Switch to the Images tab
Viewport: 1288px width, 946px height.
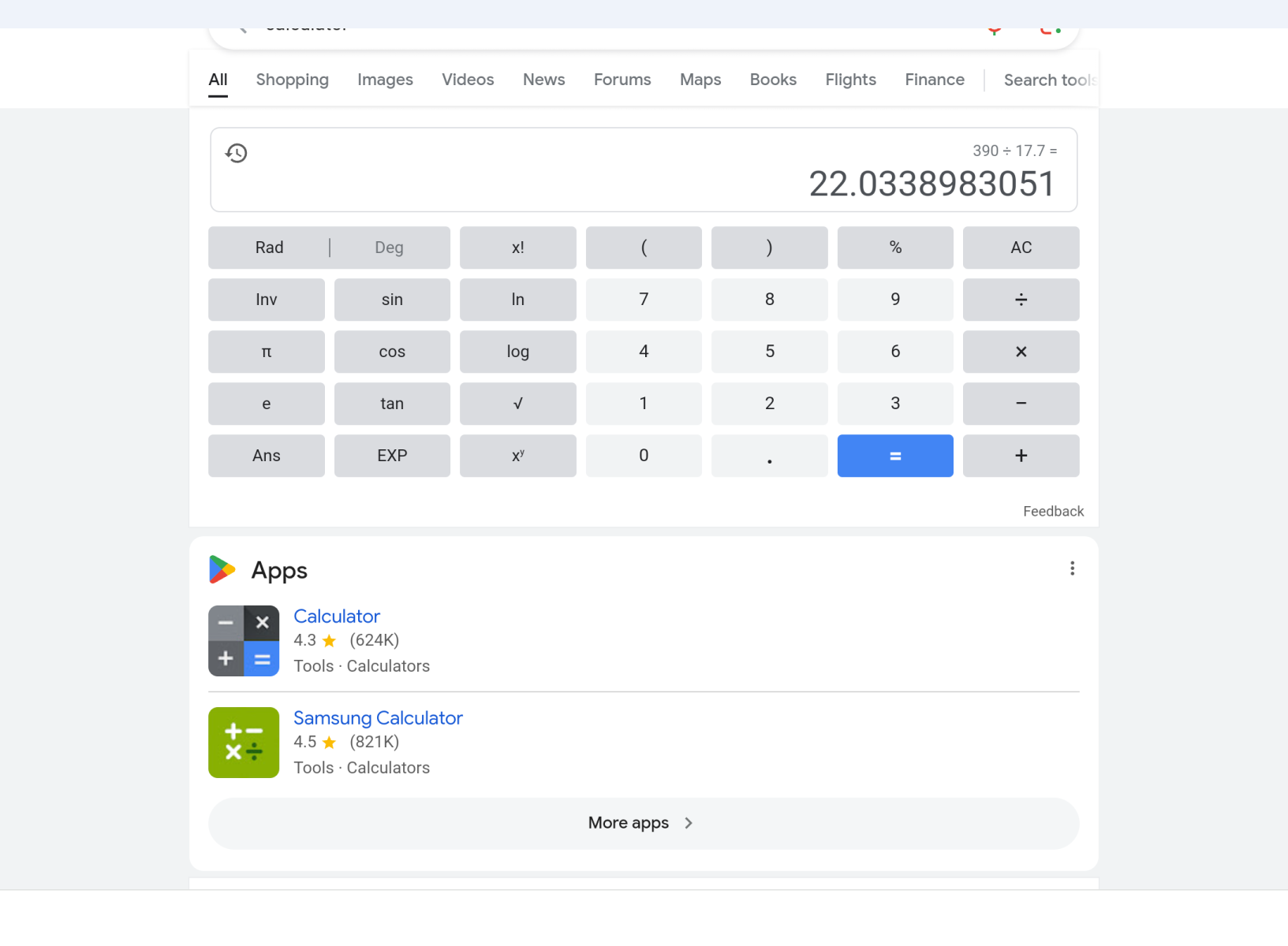[385, 80]
